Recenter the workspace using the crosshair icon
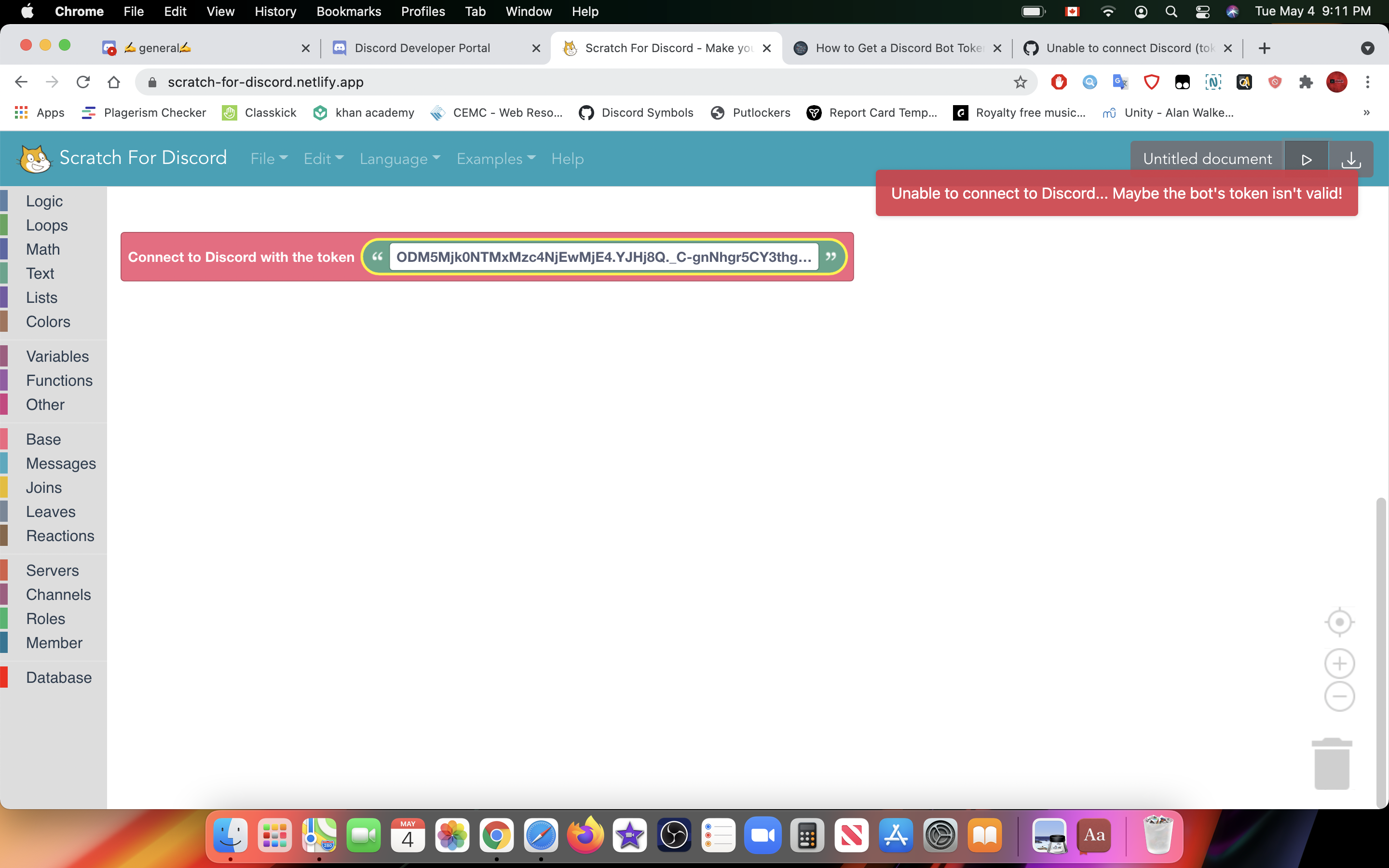The image size is (1389, 868). [x=1340, y=621]
